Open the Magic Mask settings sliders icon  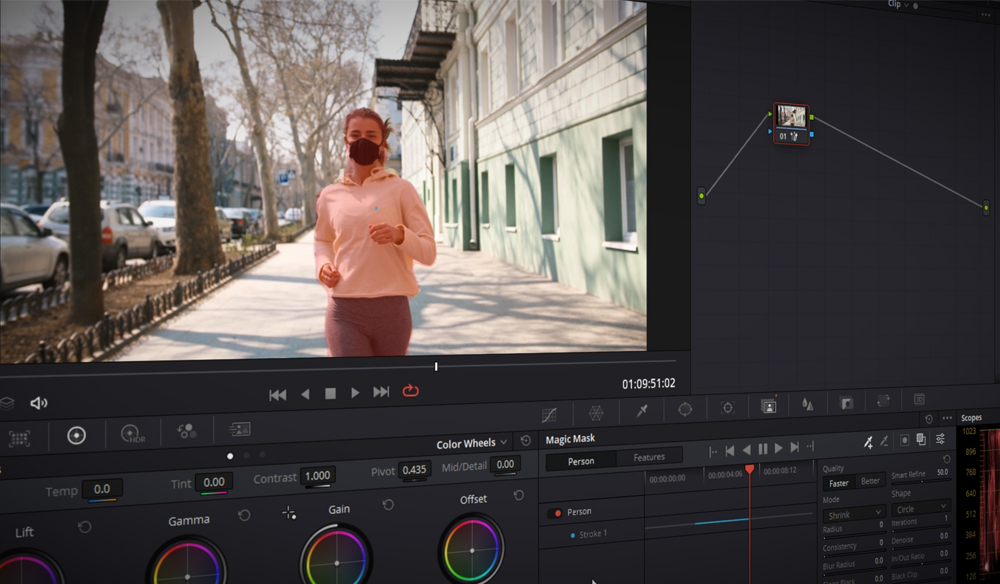(x=941, y=439)
